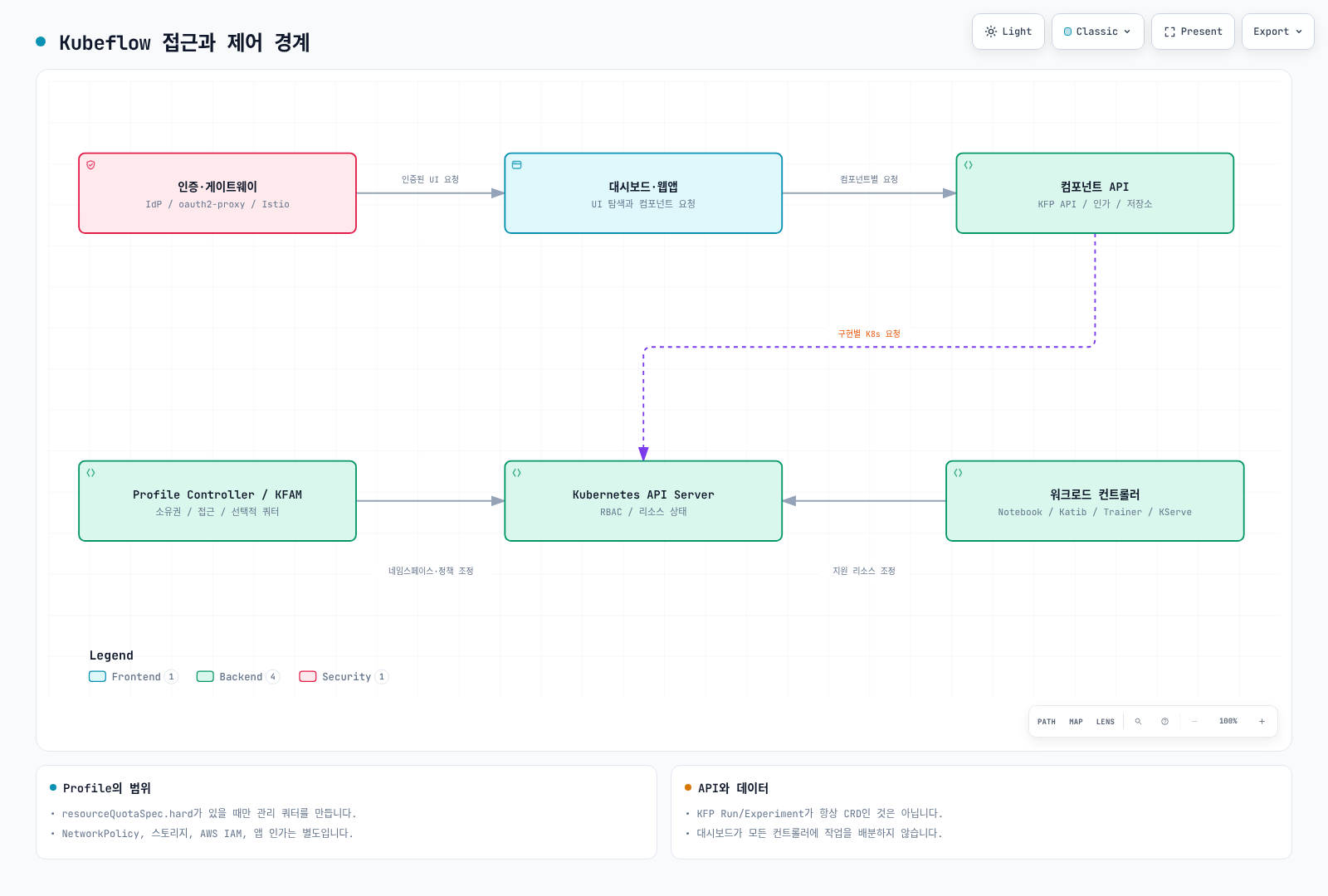The height and width of the screenshot is (896, 1328).
Task: Select the 워크로드 컨트롤러 node
Action: (x=1095, y=501)
